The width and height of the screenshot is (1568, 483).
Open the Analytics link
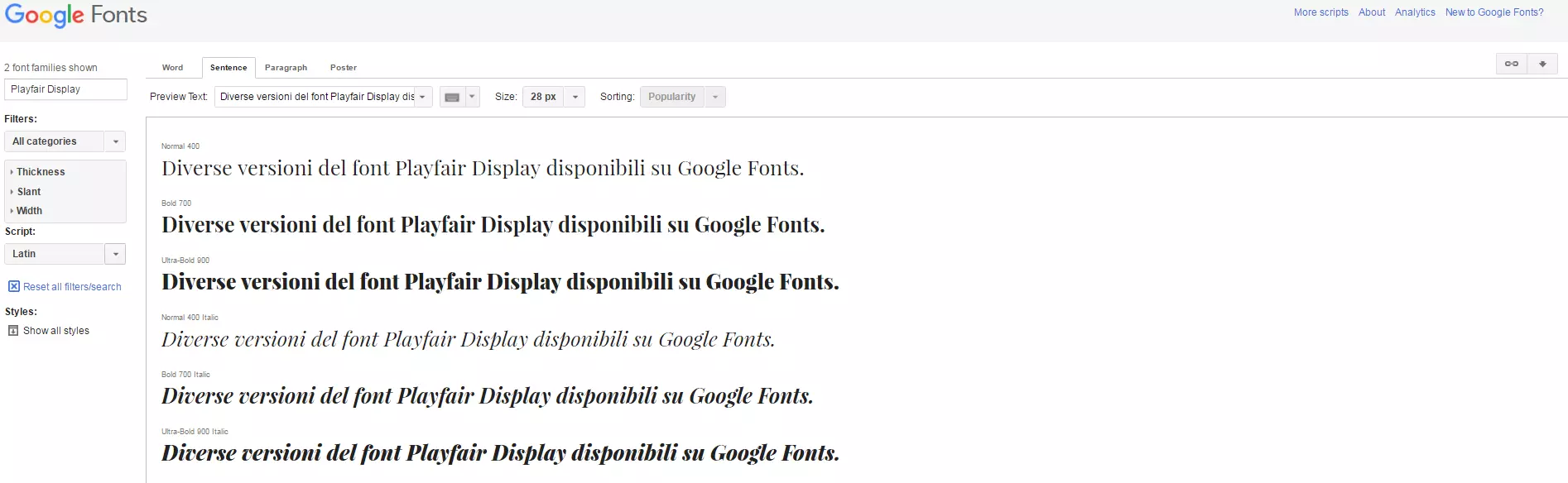(1415, 12)
